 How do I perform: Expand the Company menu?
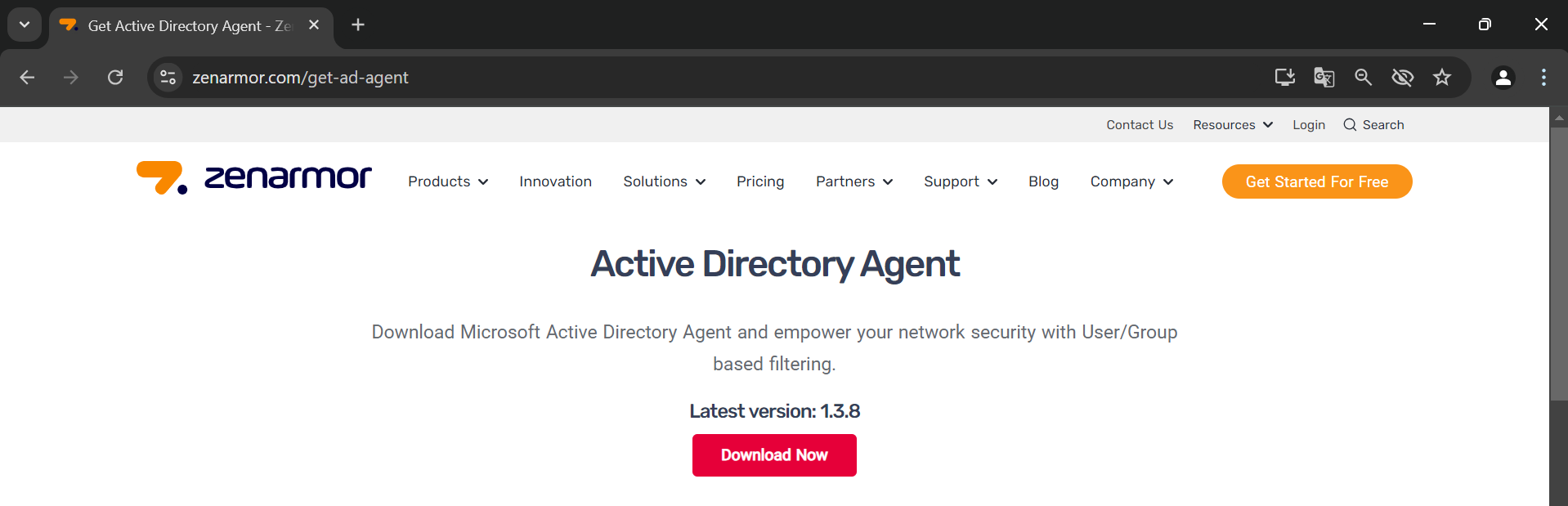[x=1131, y=181]
